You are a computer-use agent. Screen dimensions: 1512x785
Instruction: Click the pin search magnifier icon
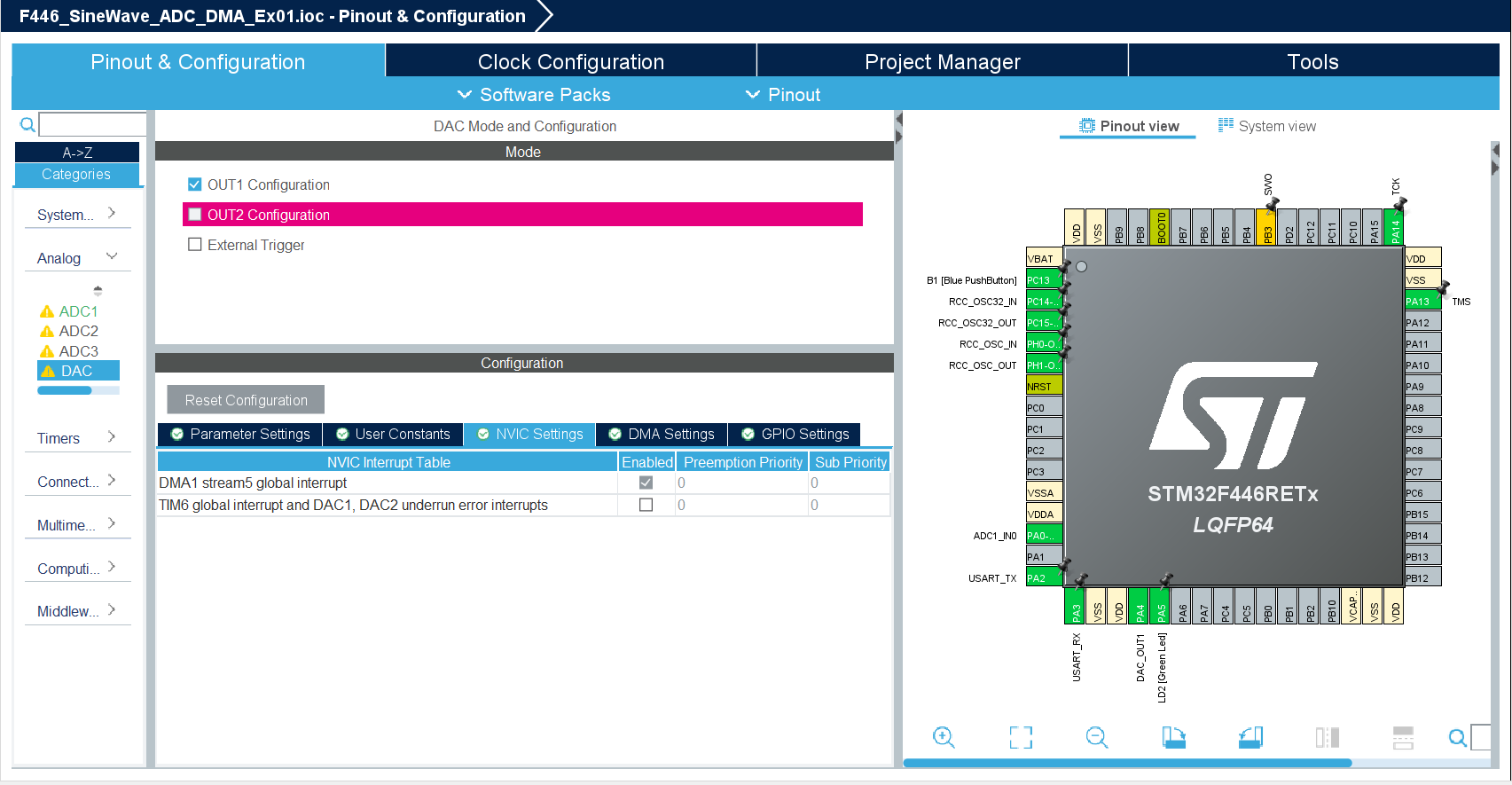pyautogui.click(x=1457, y=737)
